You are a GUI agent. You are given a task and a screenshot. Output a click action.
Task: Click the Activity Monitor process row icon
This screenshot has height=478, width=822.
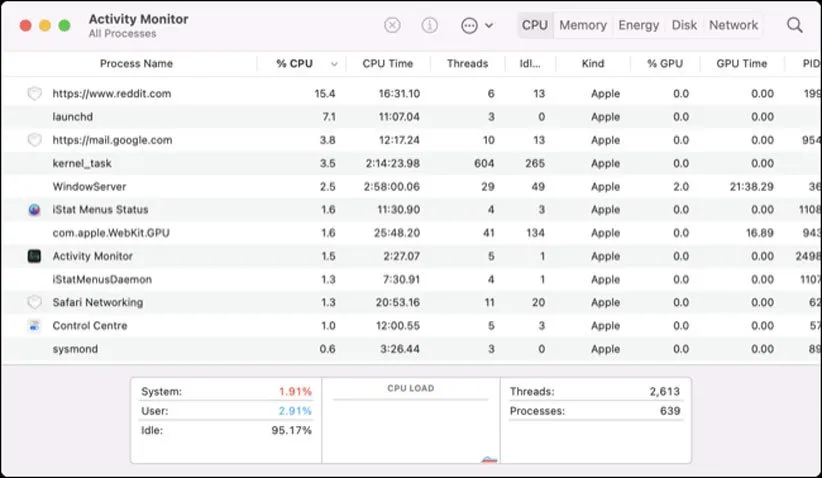tap(34, 256)
